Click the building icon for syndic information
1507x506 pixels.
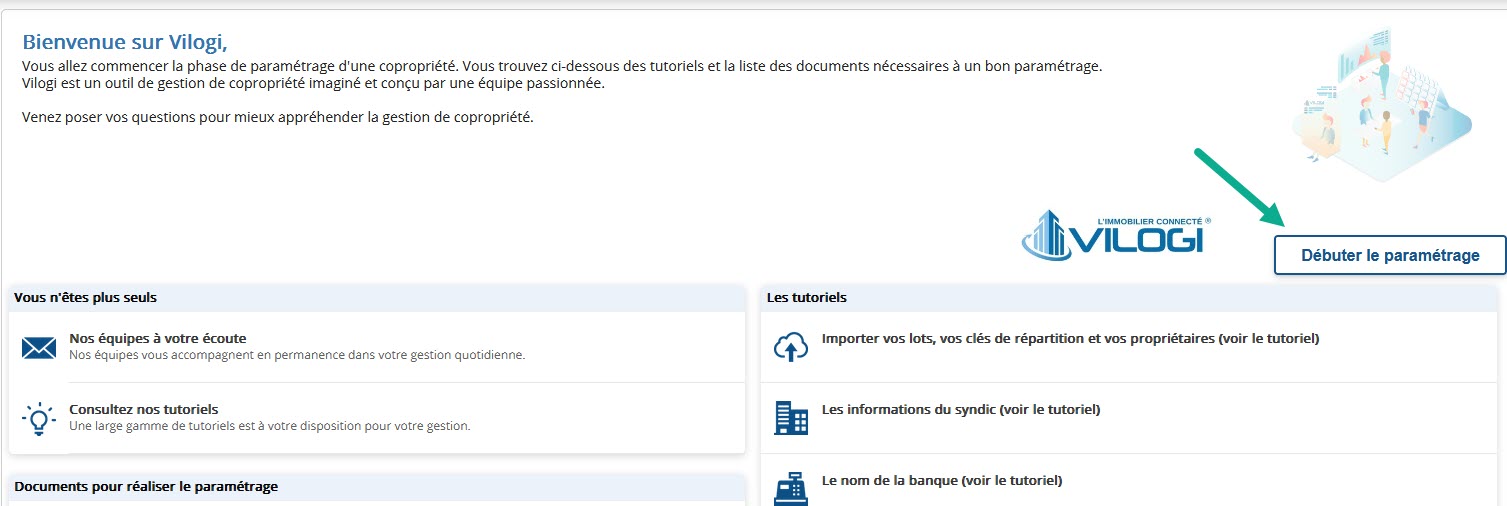tap(791, 417)
